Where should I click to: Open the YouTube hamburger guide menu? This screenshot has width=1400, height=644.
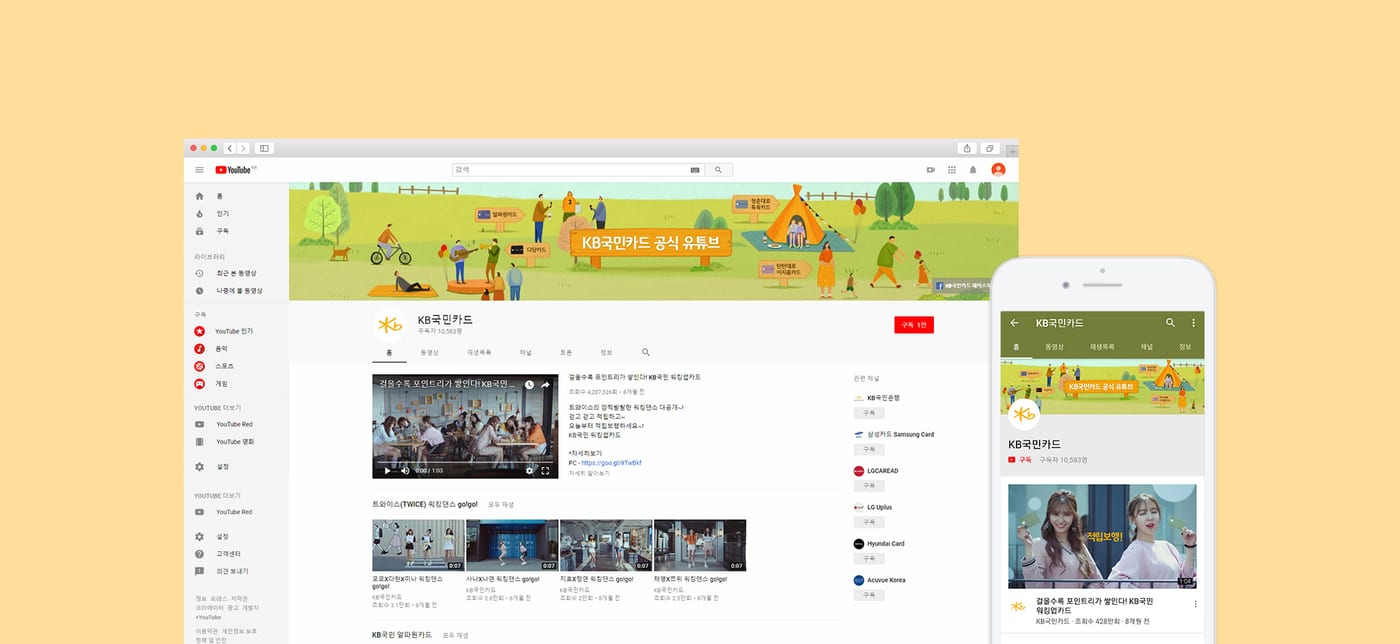coord(199,170)
